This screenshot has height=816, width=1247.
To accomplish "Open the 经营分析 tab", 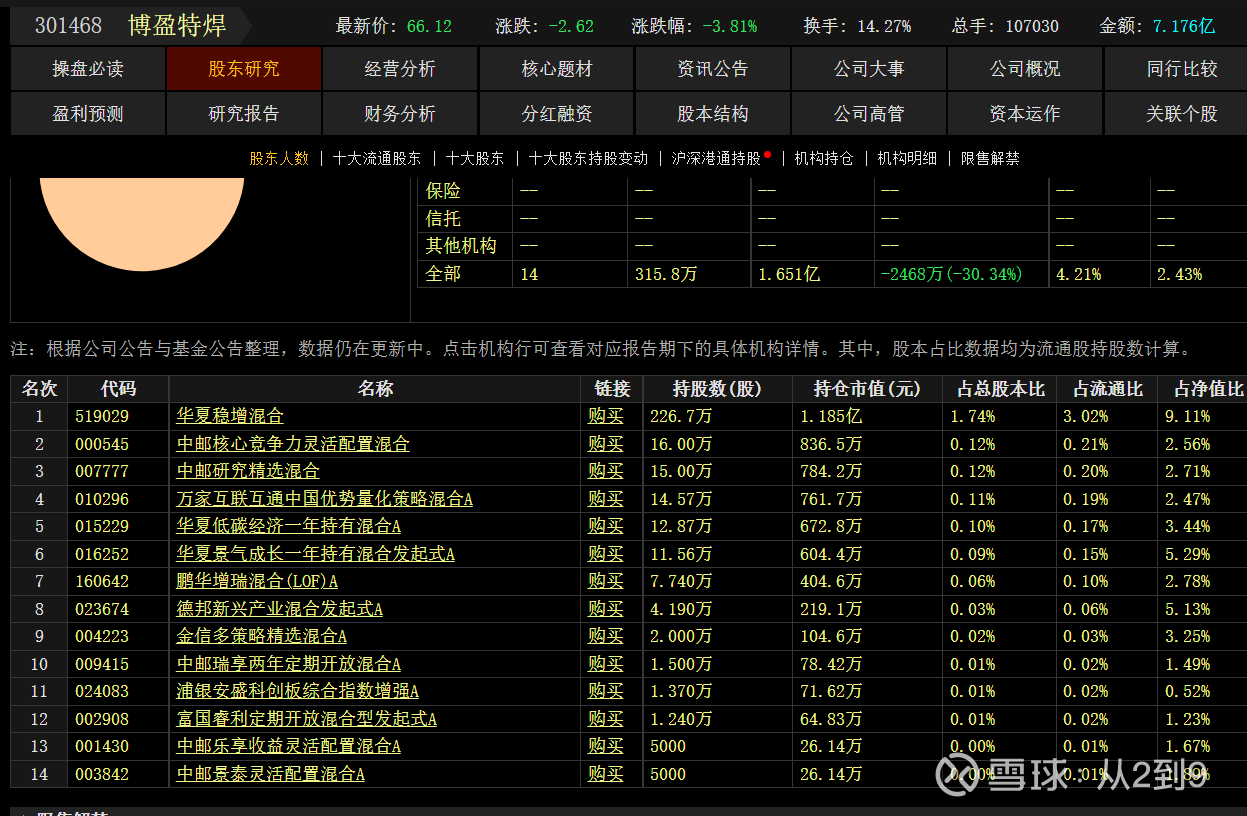I will (x=400, y=69).
